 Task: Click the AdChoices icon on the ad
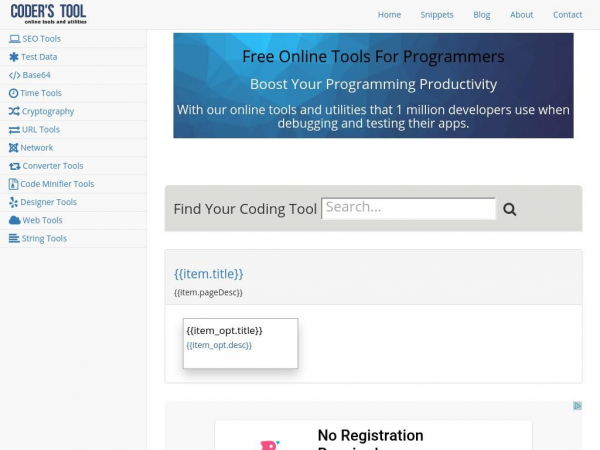pos(577,406)
